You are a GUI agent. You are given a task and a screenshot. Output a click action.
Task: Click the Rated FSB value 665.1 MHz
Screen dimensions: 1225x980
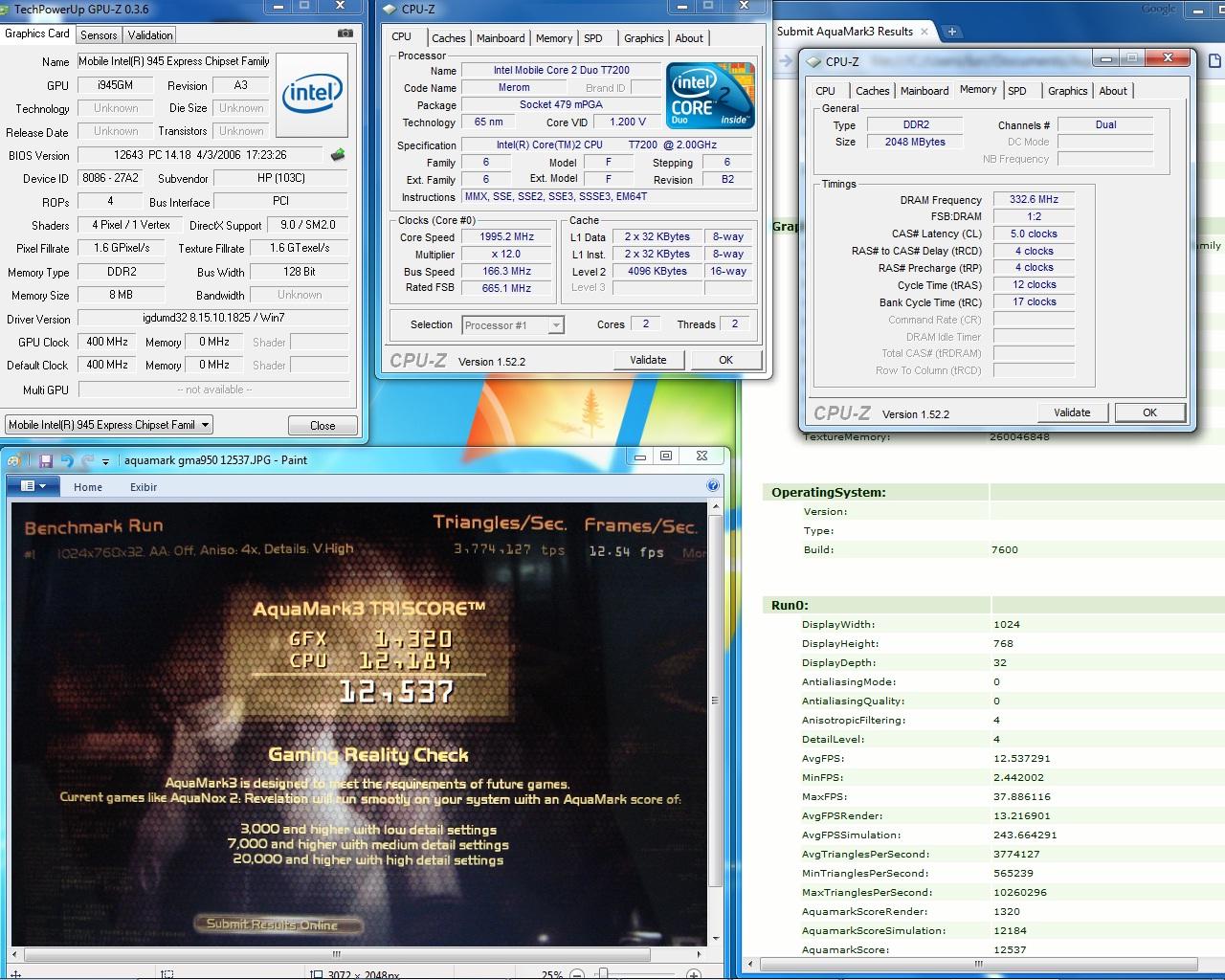click(x=507, y=288)
